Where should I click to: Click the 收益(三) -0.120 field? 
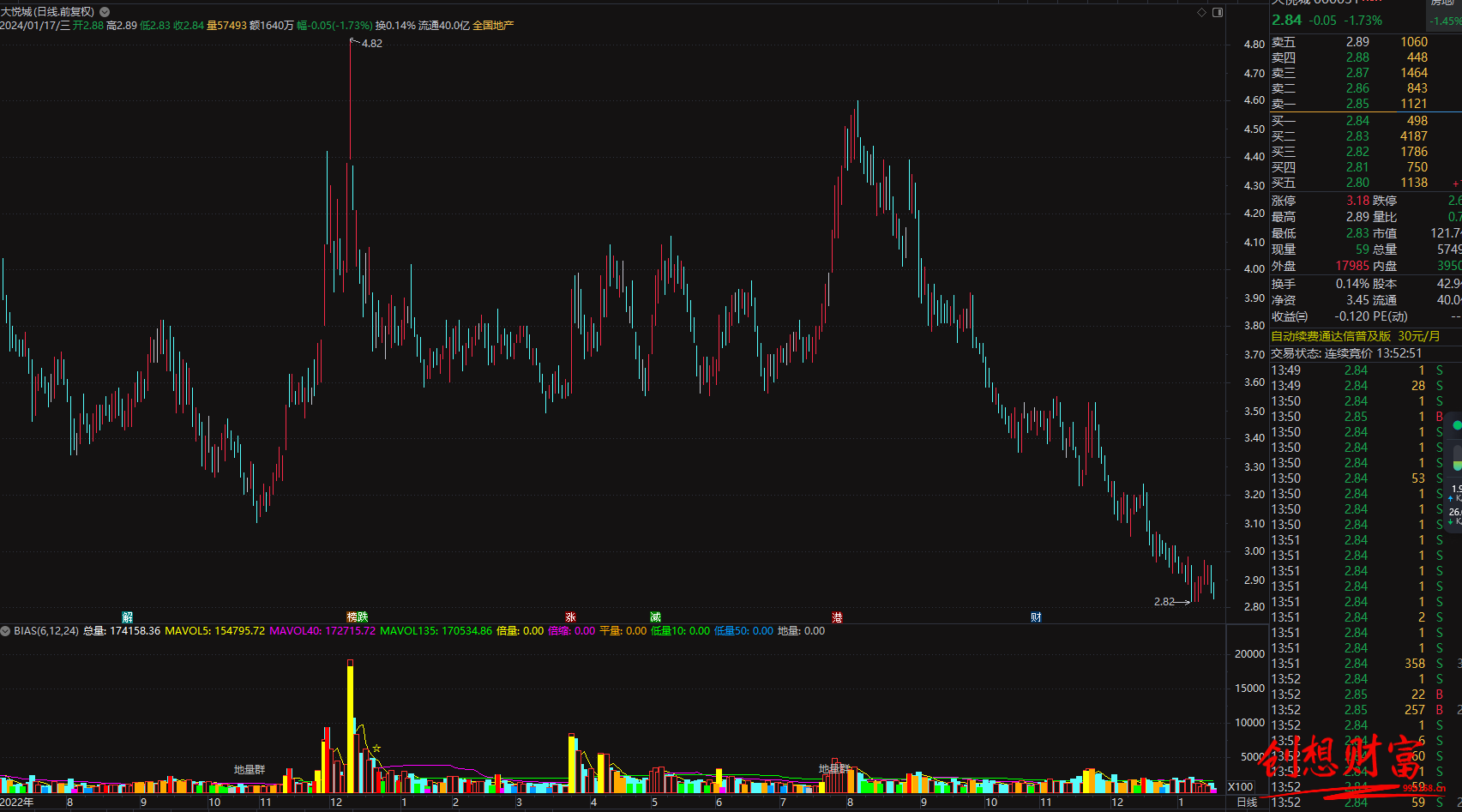pyautogui.click(x=1321, y=316)
